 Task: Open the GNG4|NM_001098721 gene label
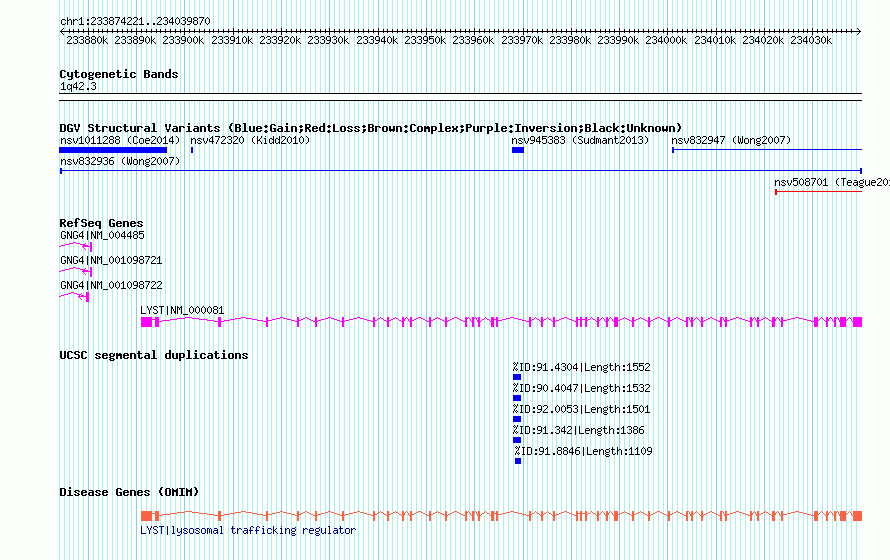tap(111, 260)
